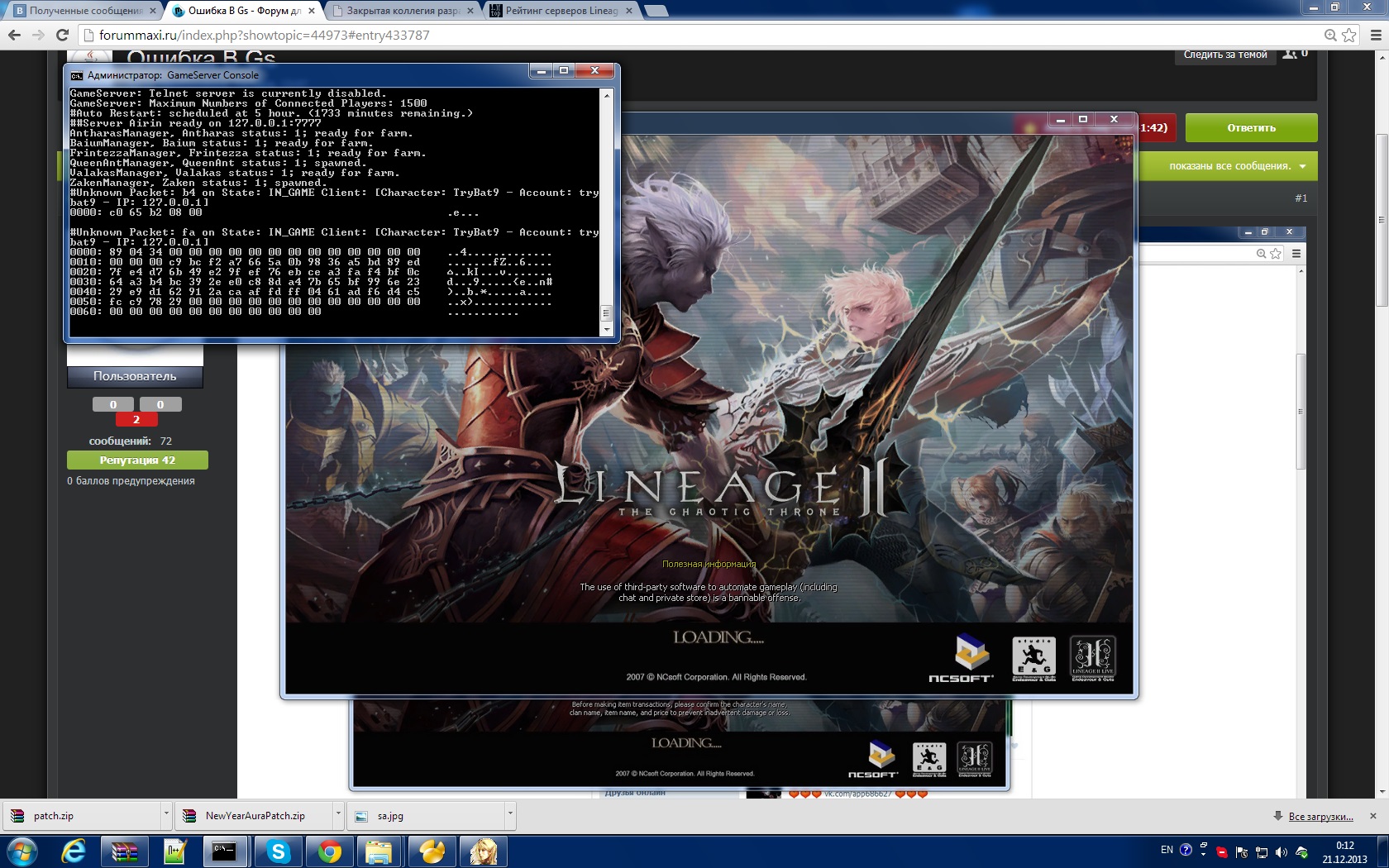Open the volume speaker icon
Viewport: 1389px width, 868px height.
1282,852
